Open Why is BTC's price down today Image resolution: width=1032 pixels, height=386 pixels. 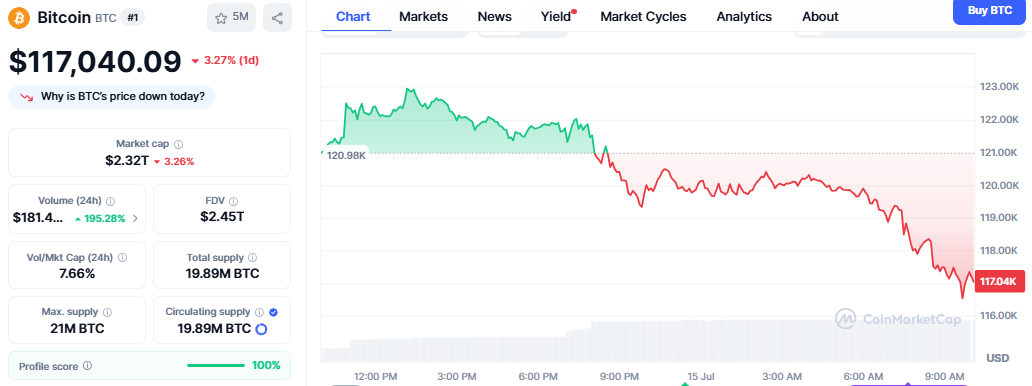click(111, 97)
